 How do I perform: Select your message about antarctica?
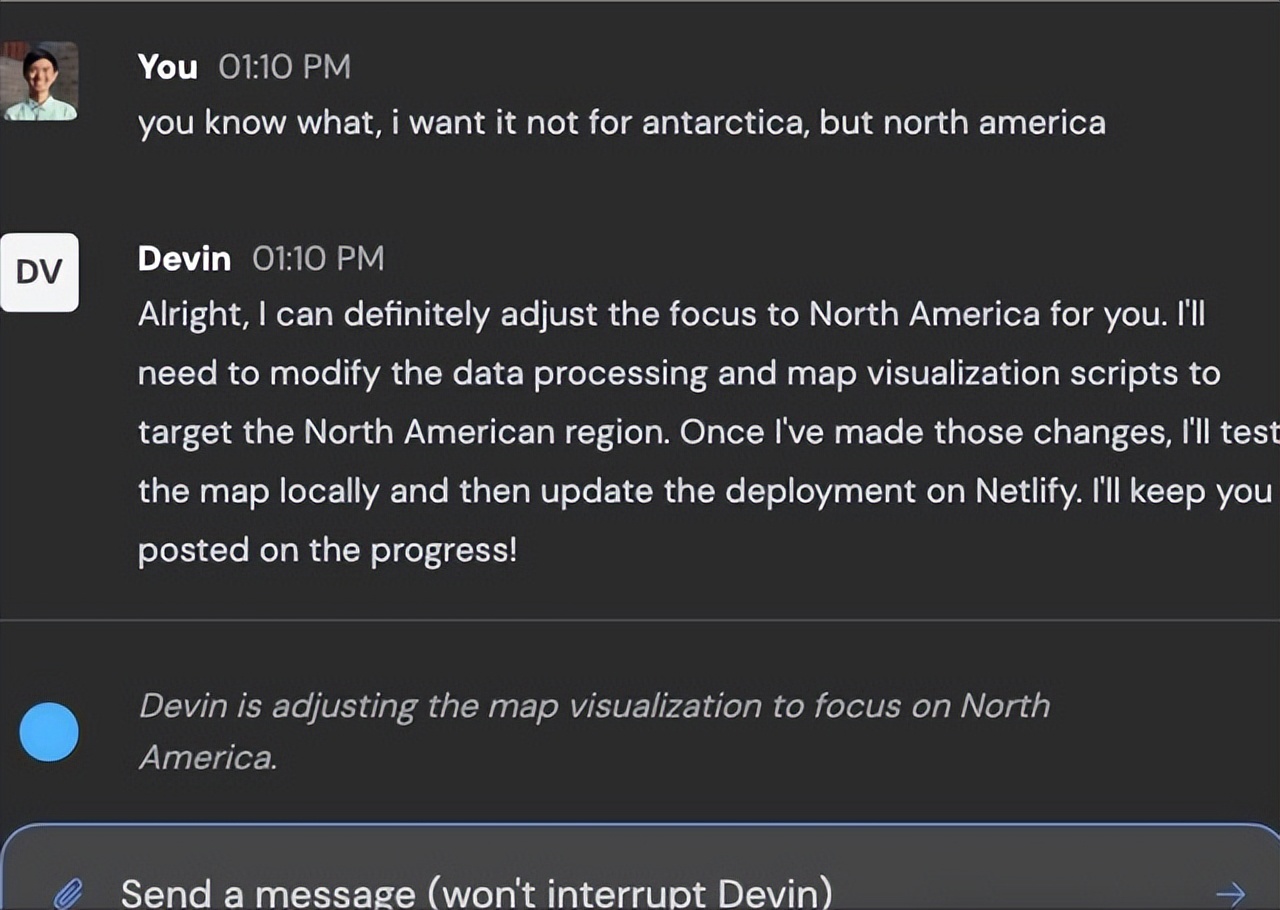coord(621,123)
